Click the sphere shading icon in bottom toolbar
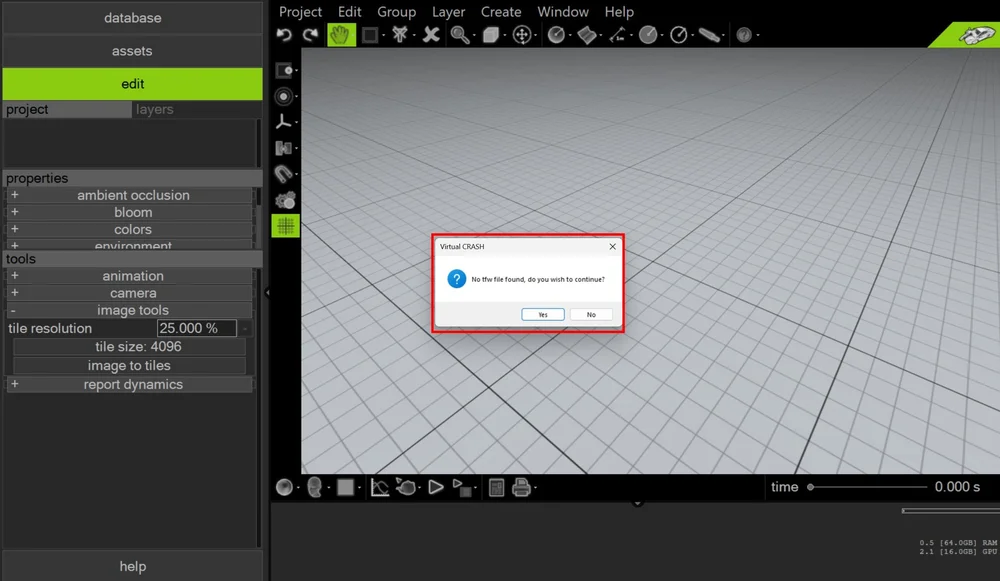Viewport: 1000px width, 581px height. pos(284,487)
